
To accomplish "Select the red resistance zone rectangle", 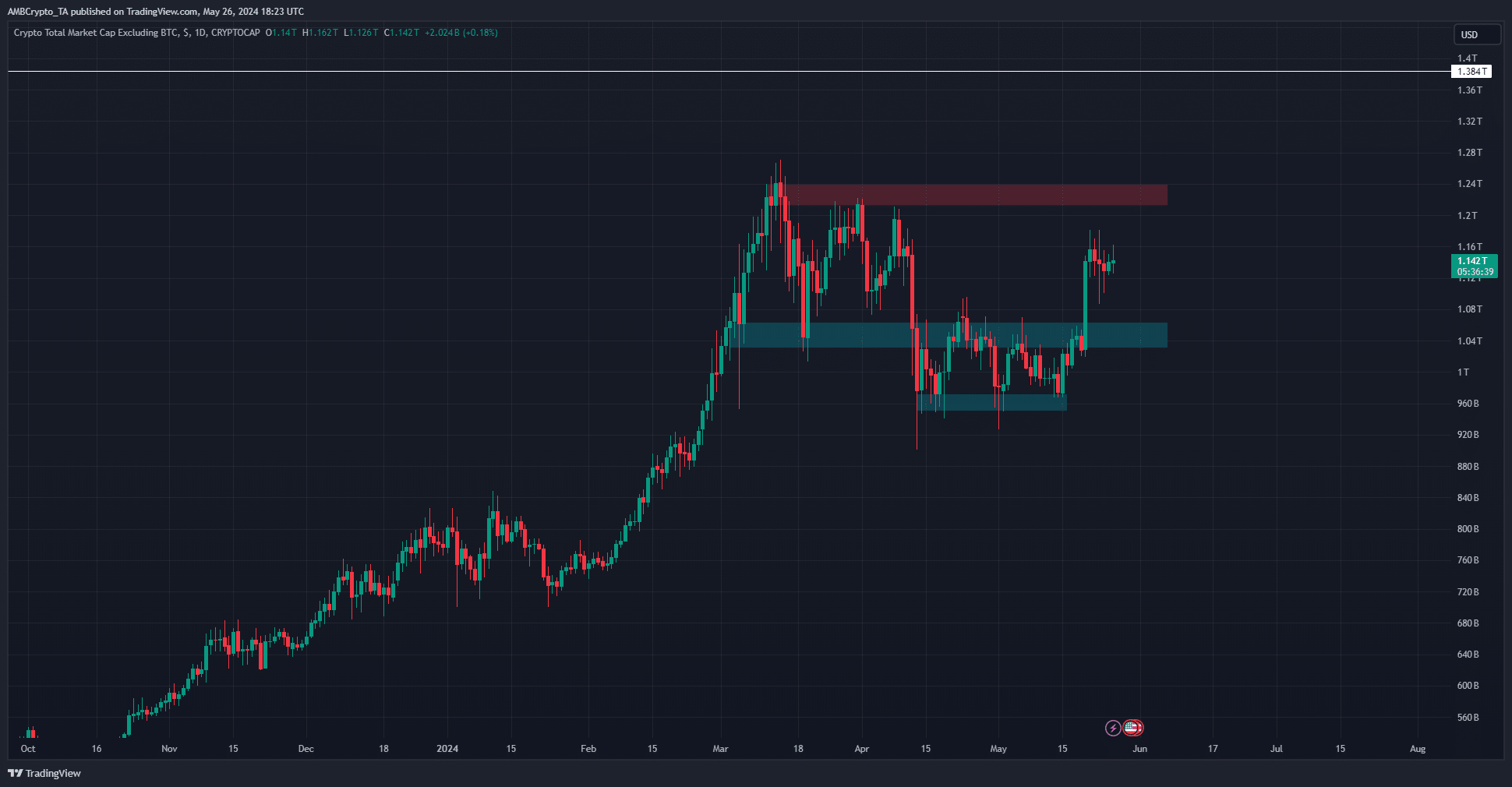I will 966,195.
